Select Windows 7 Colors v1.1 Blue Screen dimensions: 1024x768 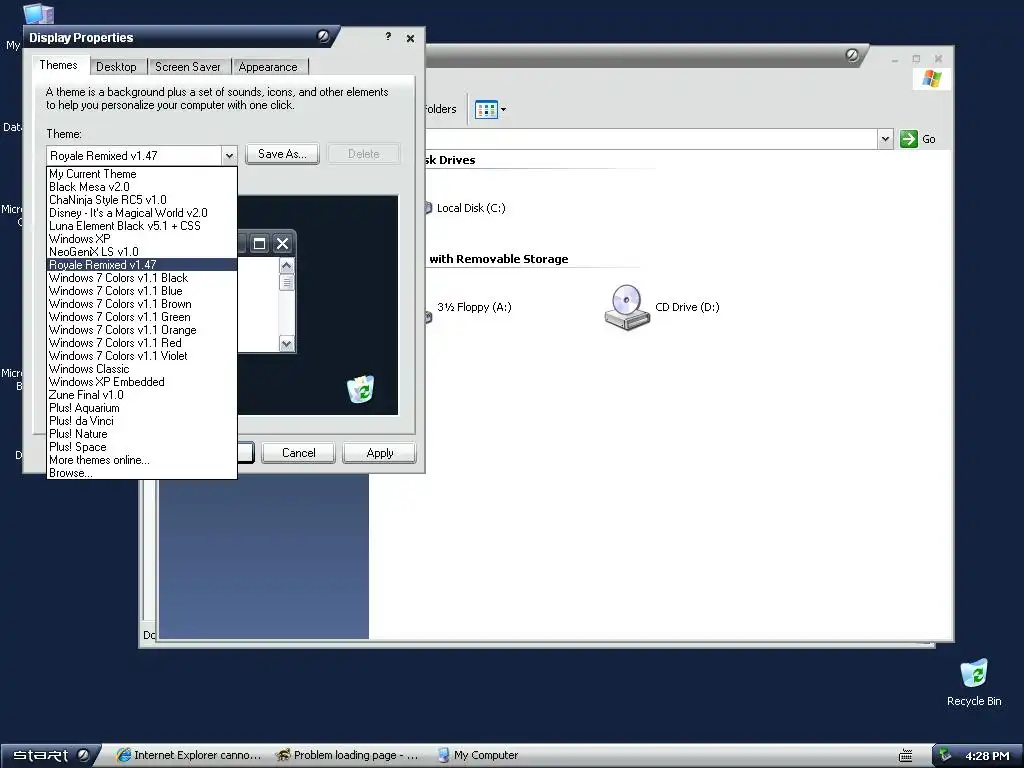pos(142,291)
